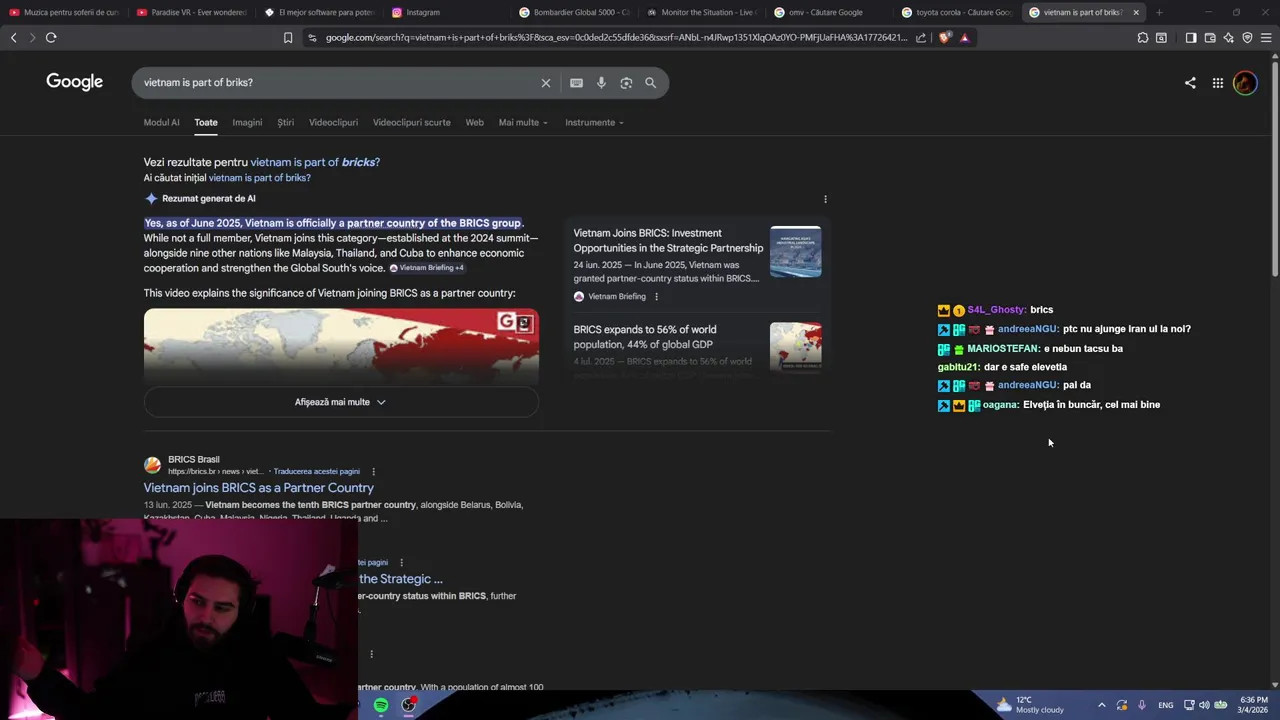Bookmark this page with the bookmark icon
Screen dimensions: 1280x720
[288, 38]
